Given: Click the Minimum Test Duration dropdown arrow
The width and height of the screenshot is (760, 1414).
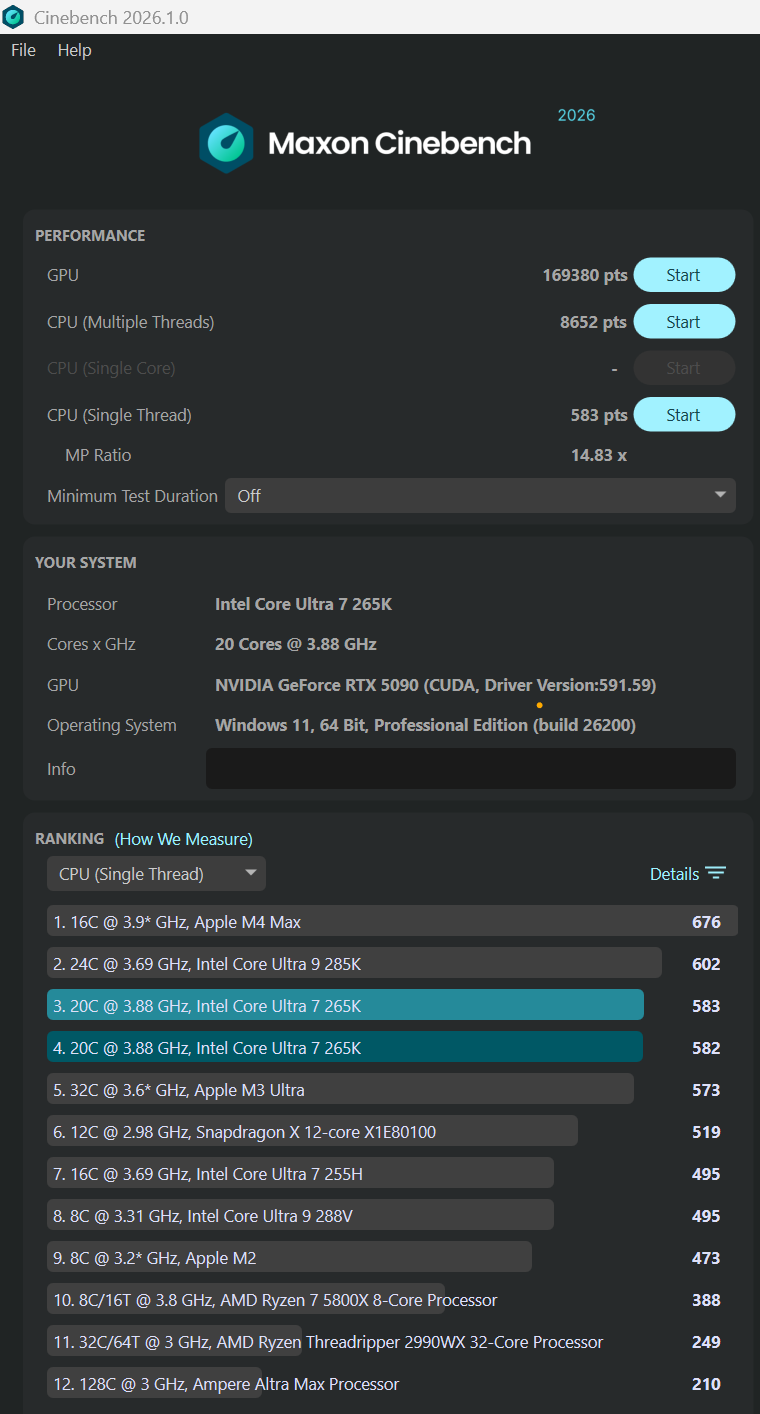Looking at the screenshot, I should (720, 496).
